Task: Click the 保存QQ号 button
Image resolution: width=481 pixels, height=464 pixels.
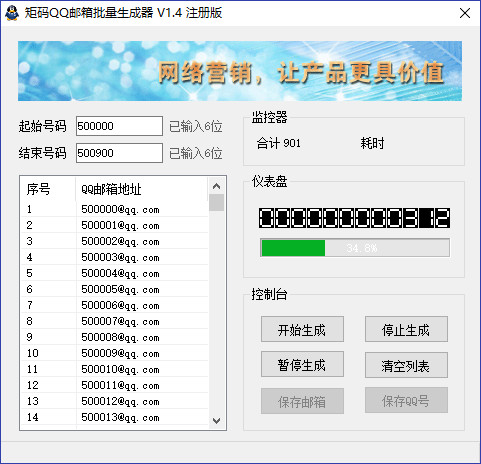Action: (x=406, y=400)
